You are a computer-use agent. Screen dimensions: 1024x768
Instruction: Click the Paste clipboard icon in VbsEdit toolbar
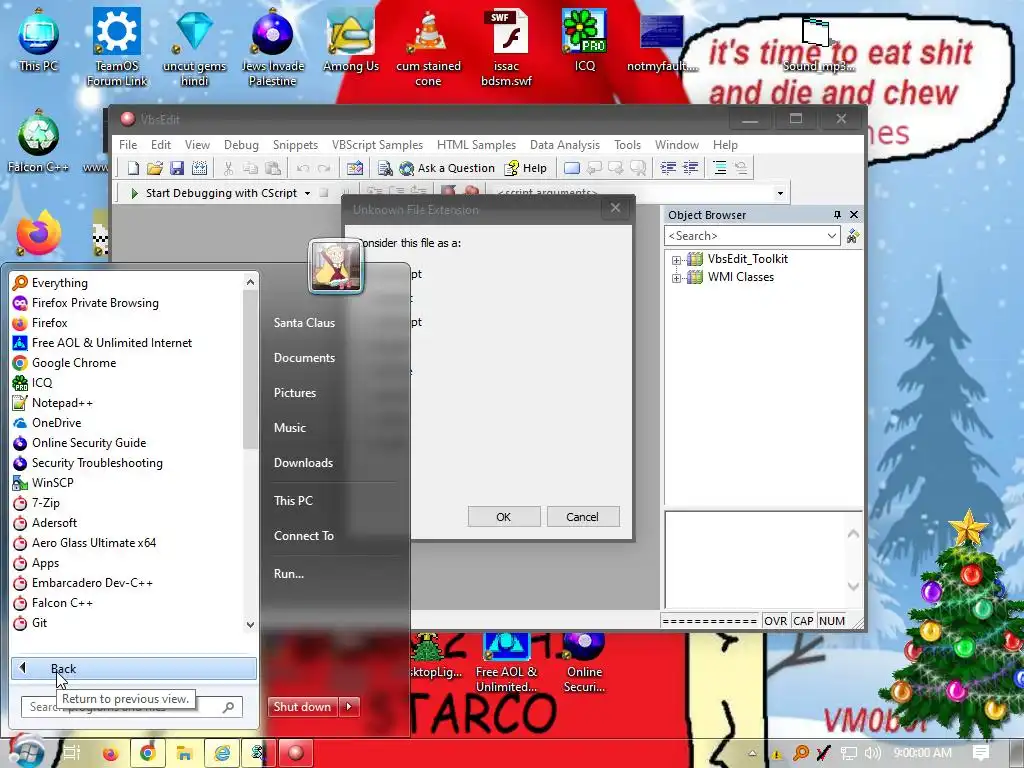(273, 168)
